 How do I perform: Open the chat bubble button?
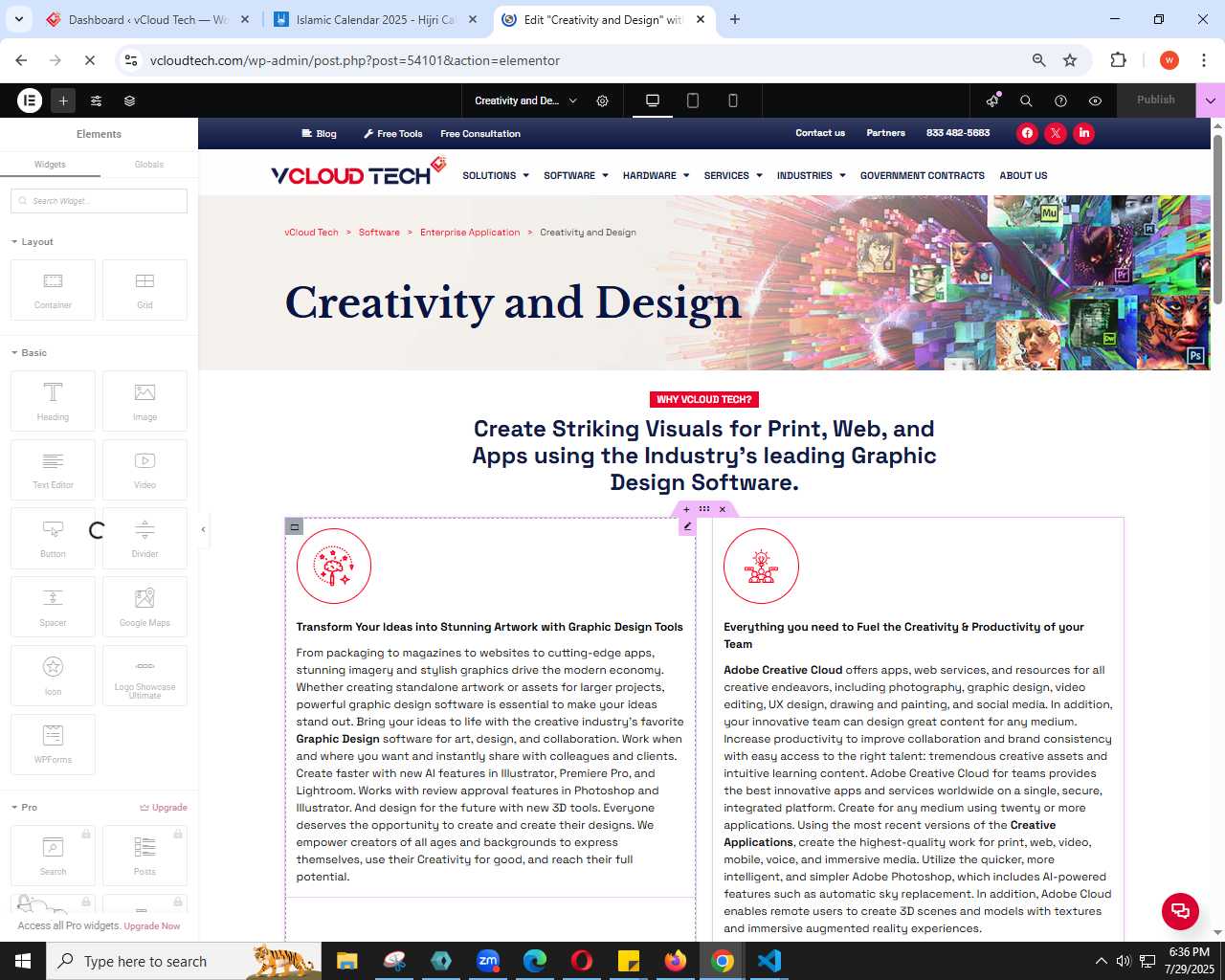pyautogui.click(x=1180, y=911)
